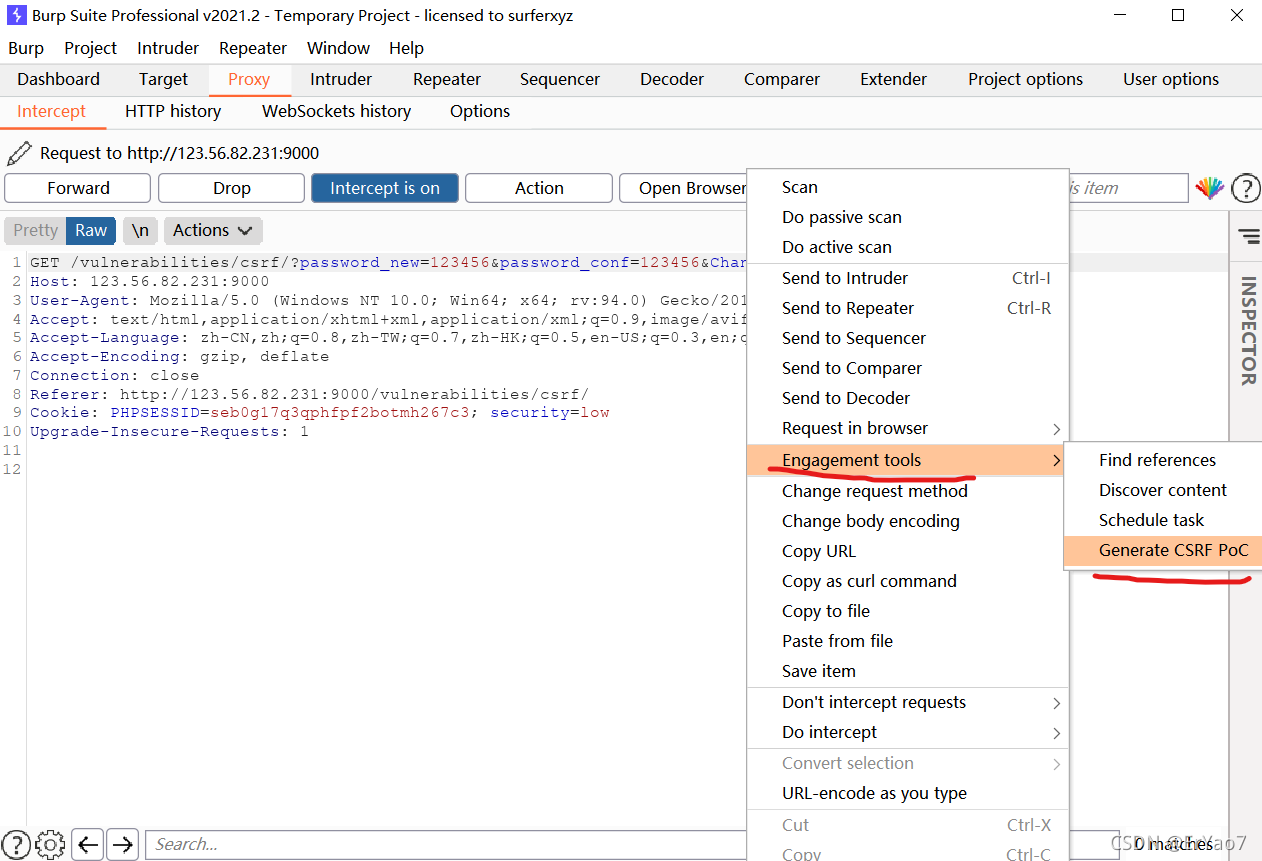Viewport: 1262px width, 861px height.
Task: Switch to the Comparer tab
Action: (x=782, y=79)
